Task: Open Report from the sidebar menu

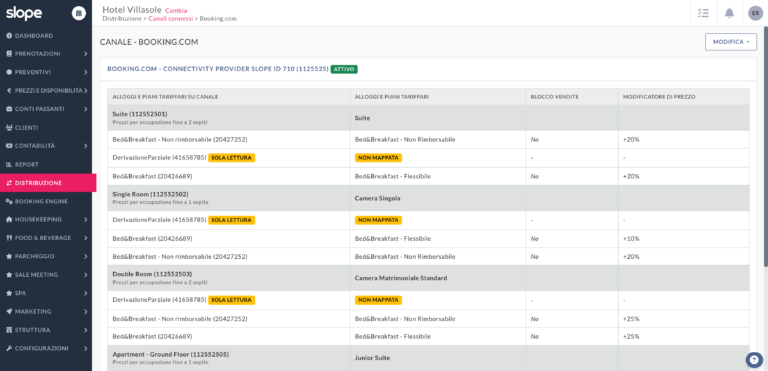Action: click(46, 165)
